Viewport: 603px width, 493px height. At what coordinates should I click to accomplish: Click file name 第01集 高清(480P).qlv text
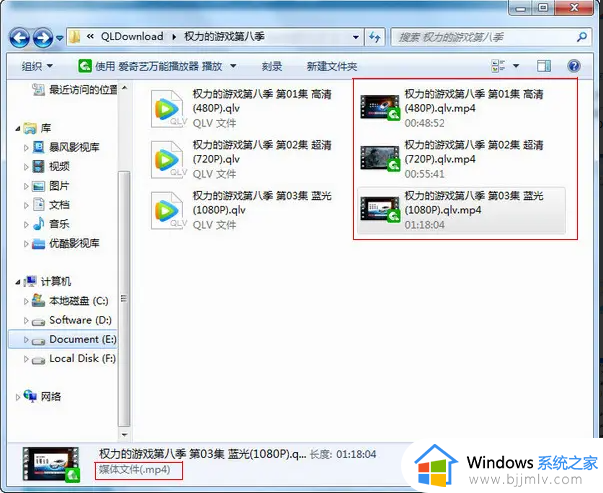[262, 101]
